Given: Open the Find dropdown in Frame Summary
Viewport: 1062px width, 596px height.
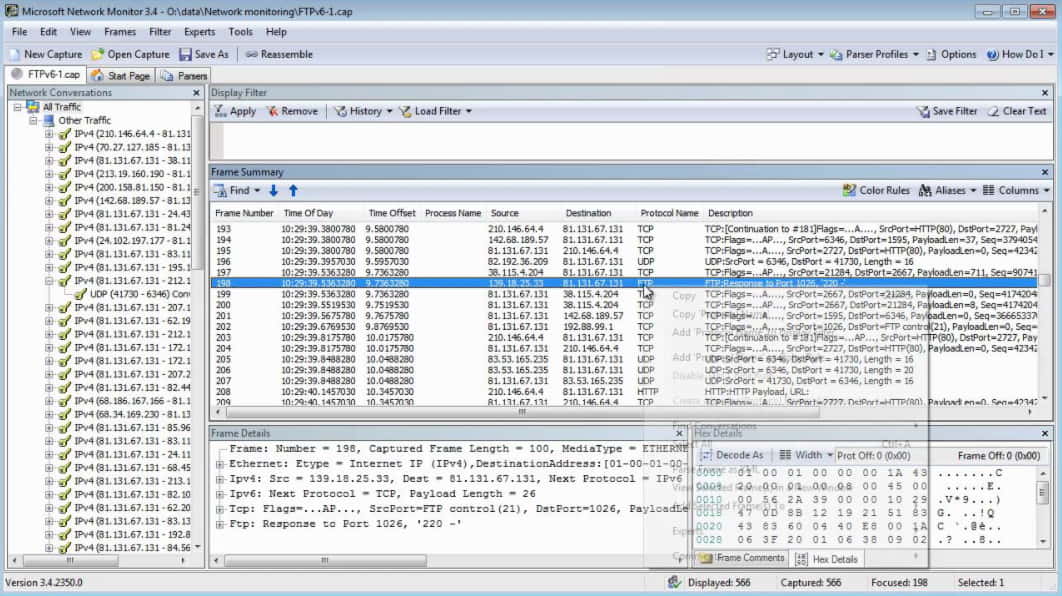Looking at the screenshot, I should point(237,191).
